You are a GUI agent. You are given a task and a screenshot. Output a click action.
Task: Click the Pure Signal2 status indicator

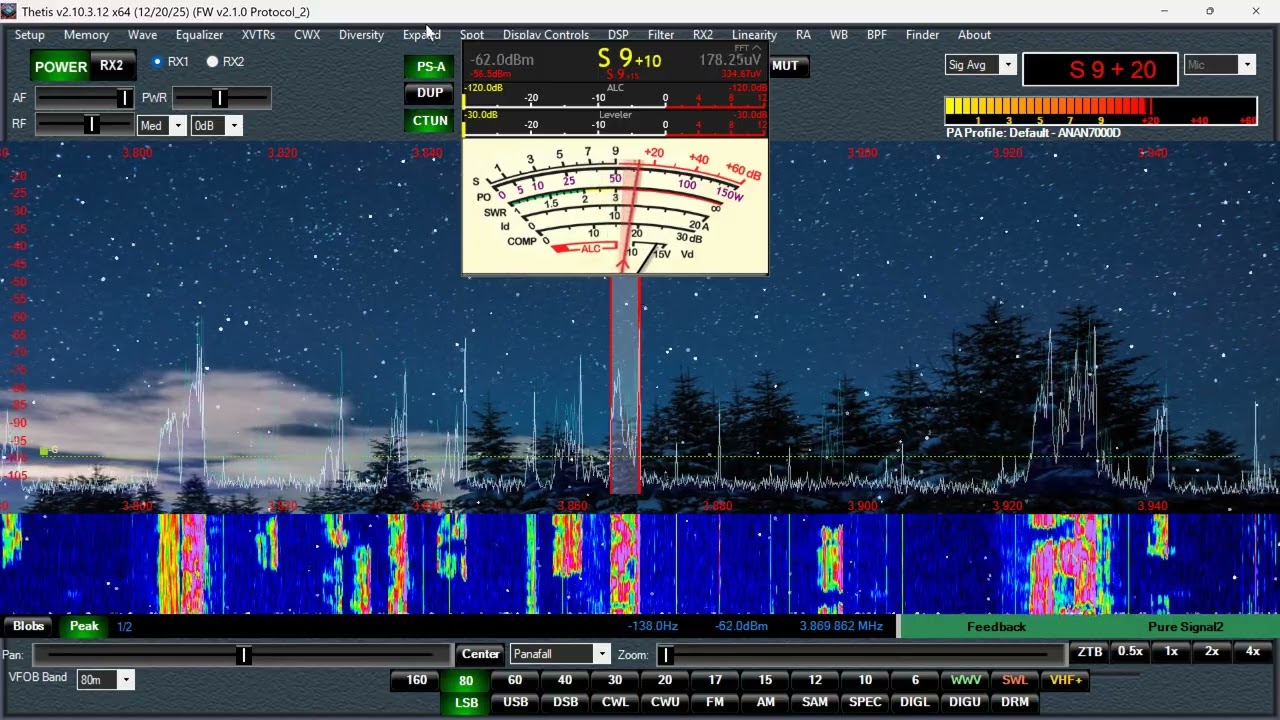coord(1185,627)
